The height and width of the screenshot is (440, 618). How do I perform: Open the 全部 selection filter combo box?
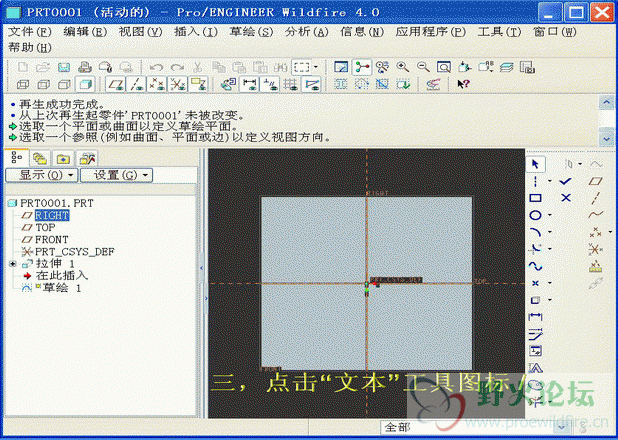point(477,427)
